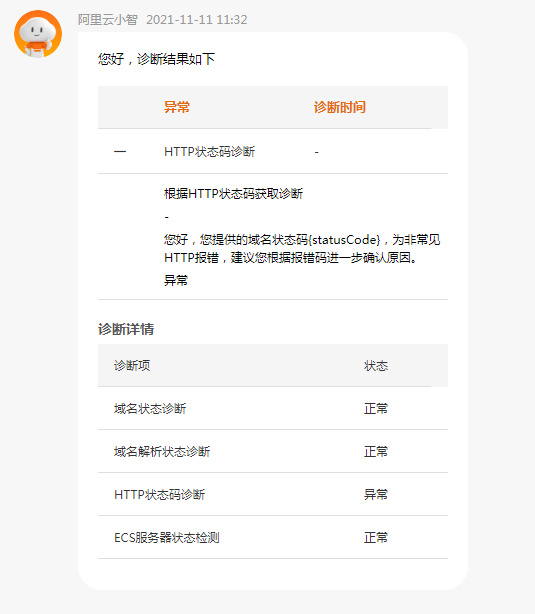This screenshot has height=614, width=535.
Task: Select the 域名状态诊断 row
Action: click(273, 408)
